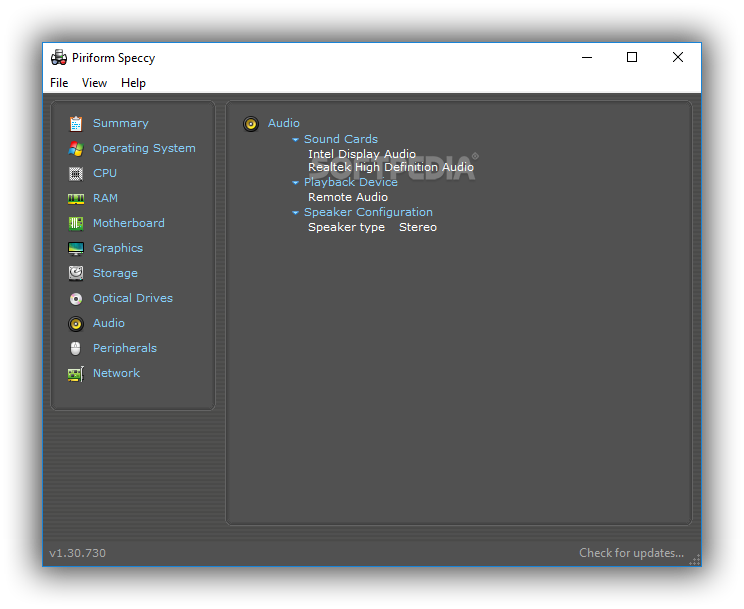
Task: Open the Operating System section
Action: pyautogui.click(x=144, y=149)
